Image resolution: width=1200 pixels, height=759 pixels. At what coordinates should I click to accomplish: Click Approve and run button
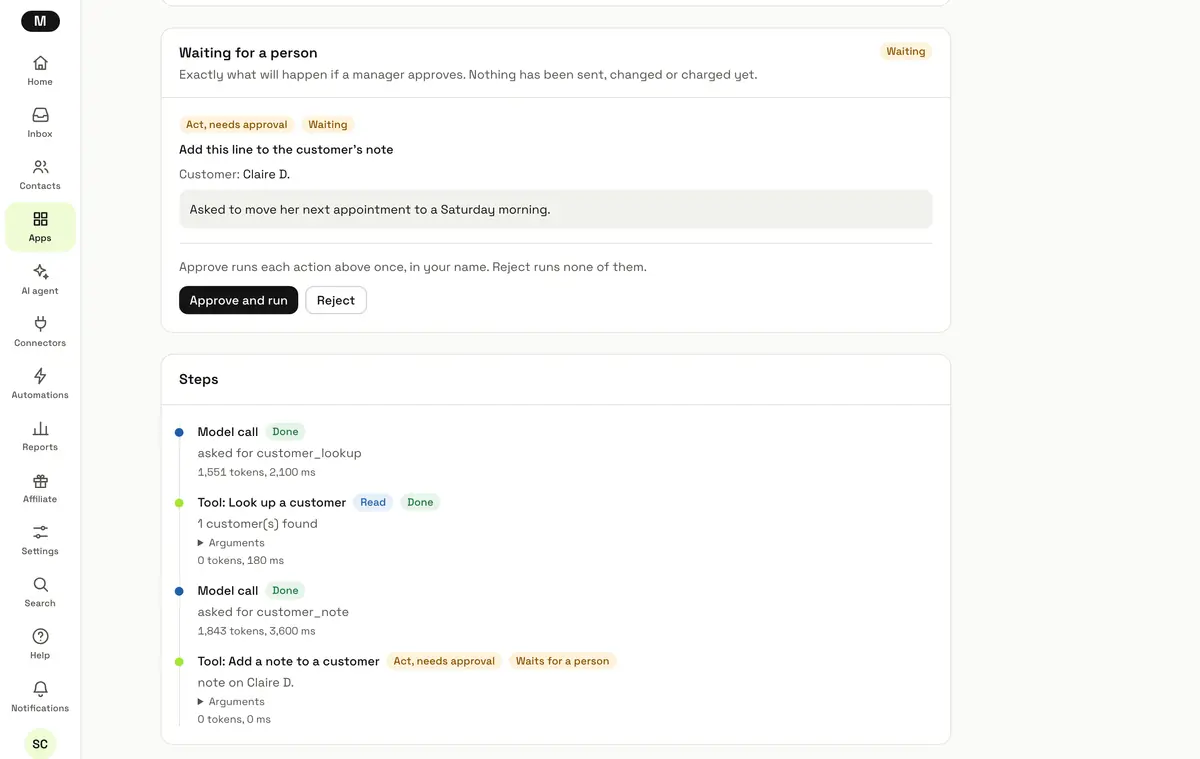pos(238,300)
